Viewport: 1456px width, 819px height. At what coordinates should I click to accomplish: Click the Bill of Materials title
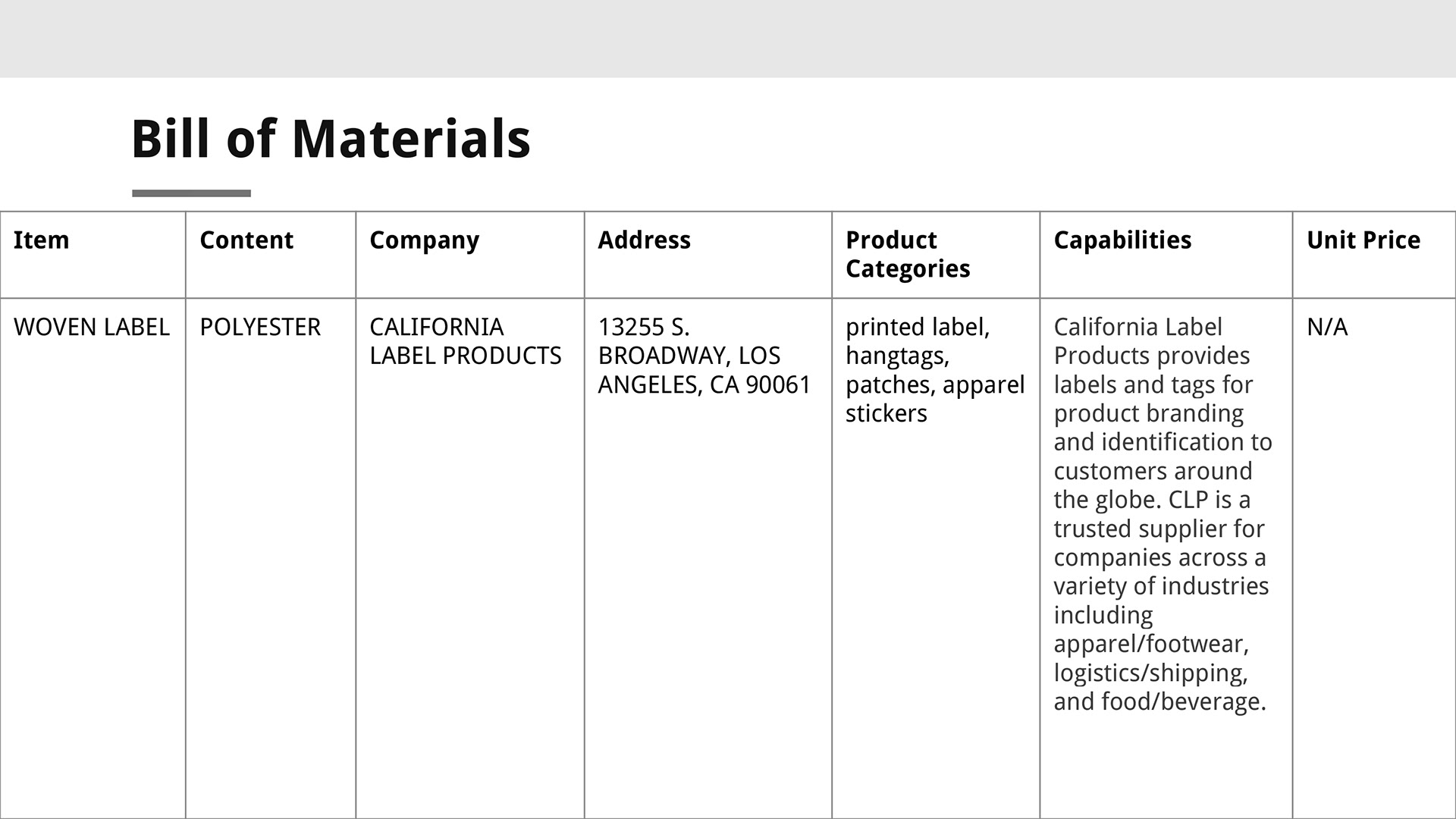click(x=331, y=139)
